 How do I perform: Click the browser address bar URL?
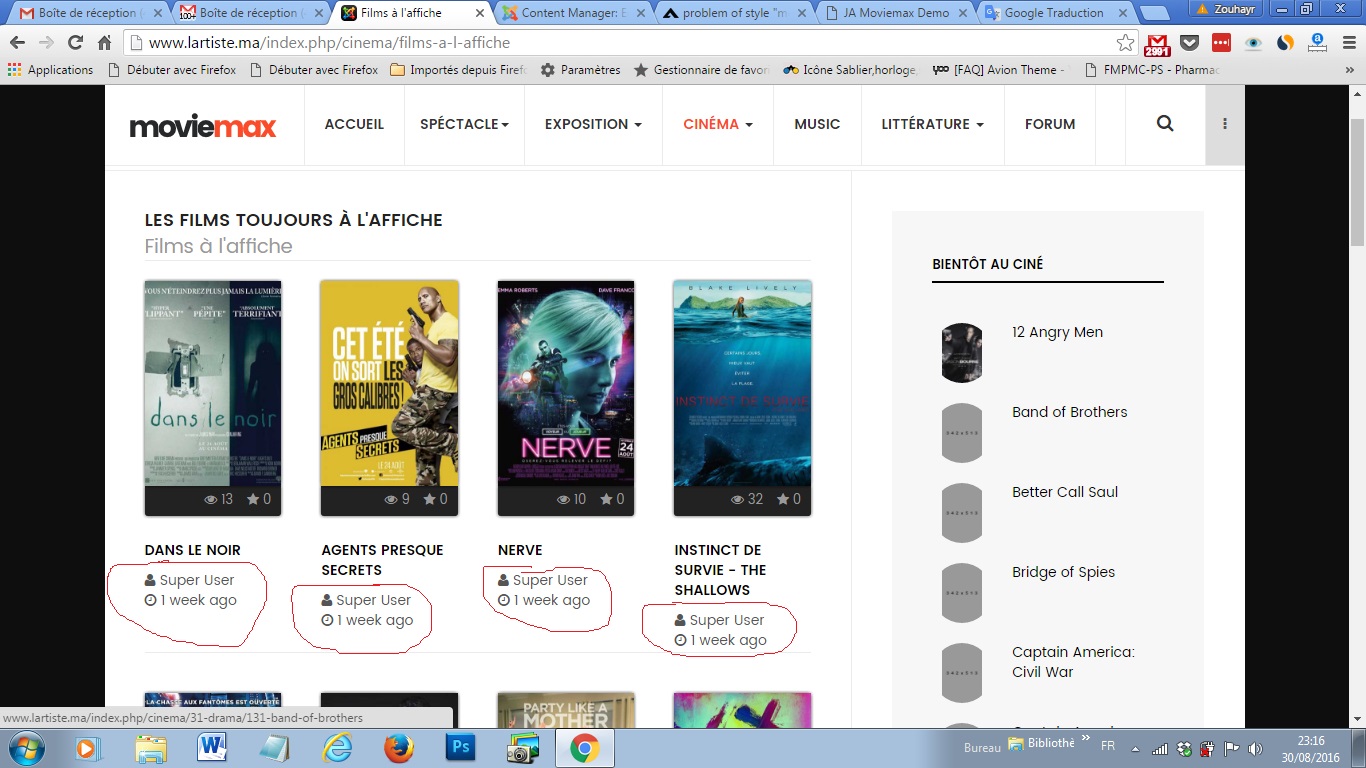click(x=329, y=43)
